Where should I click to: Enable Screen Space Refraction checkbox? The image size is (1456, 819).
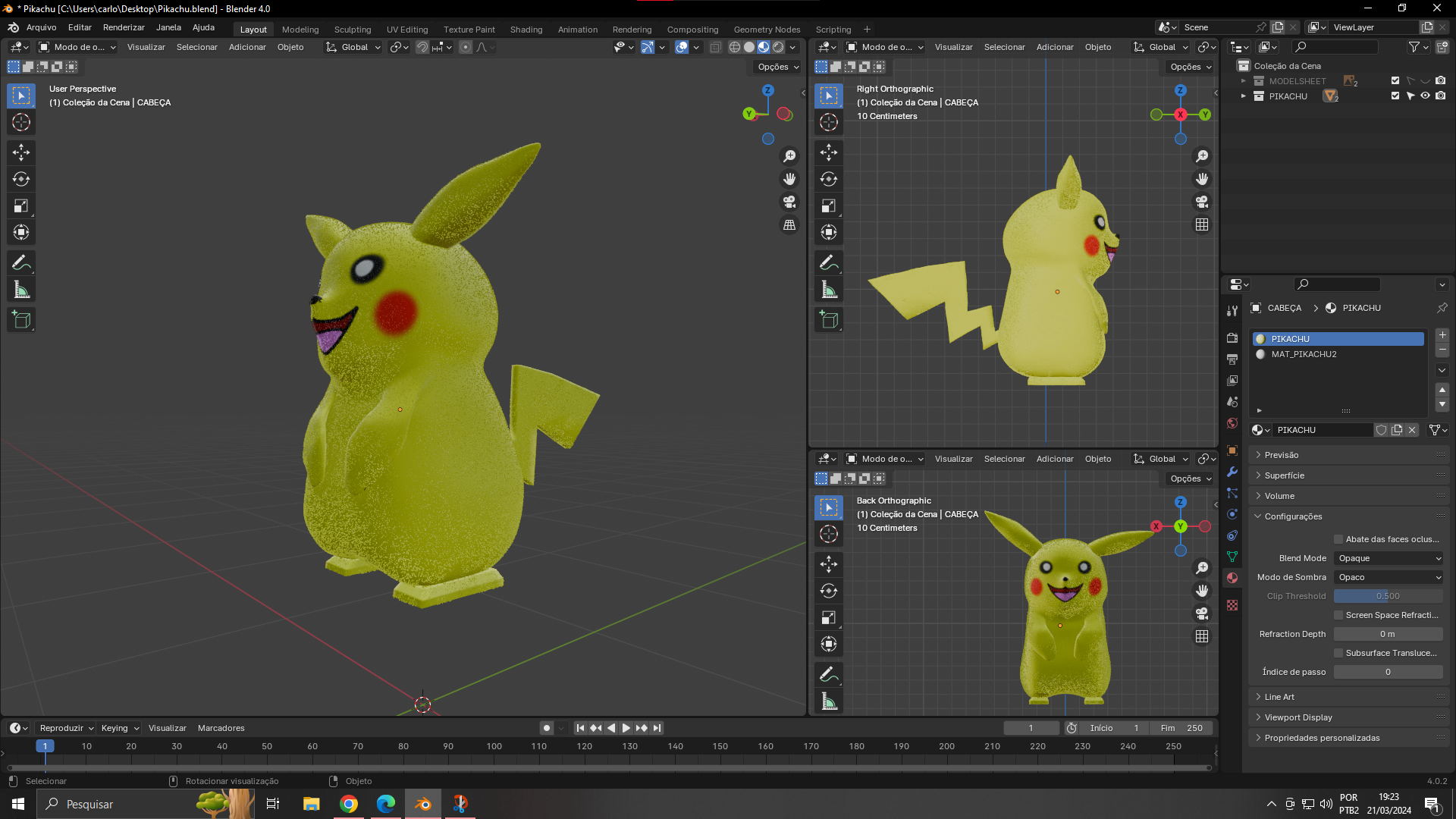point(1338,615)
